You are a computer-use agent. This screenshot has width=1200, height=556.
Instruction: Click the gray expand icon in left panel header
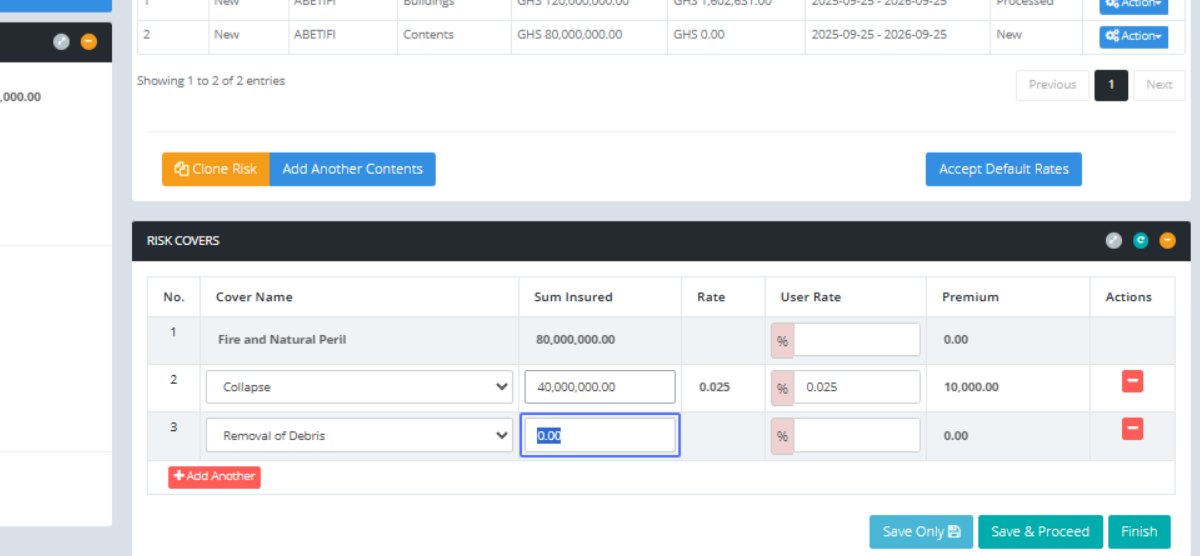click(x=62, y=42)
